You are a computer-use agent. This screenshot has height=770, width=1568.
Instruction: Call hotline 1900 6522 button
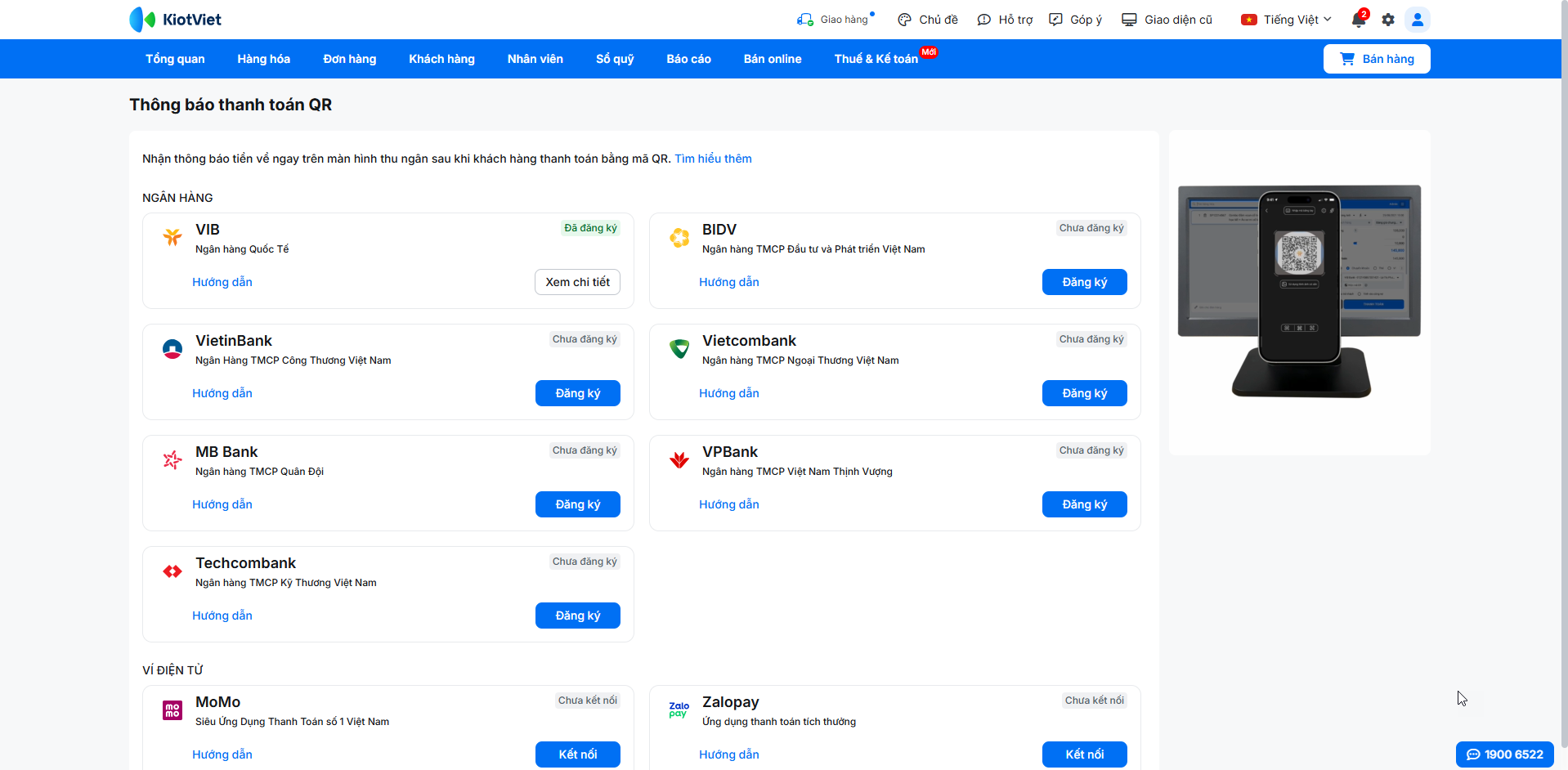pyautogui.click(x=1505, y=754)
